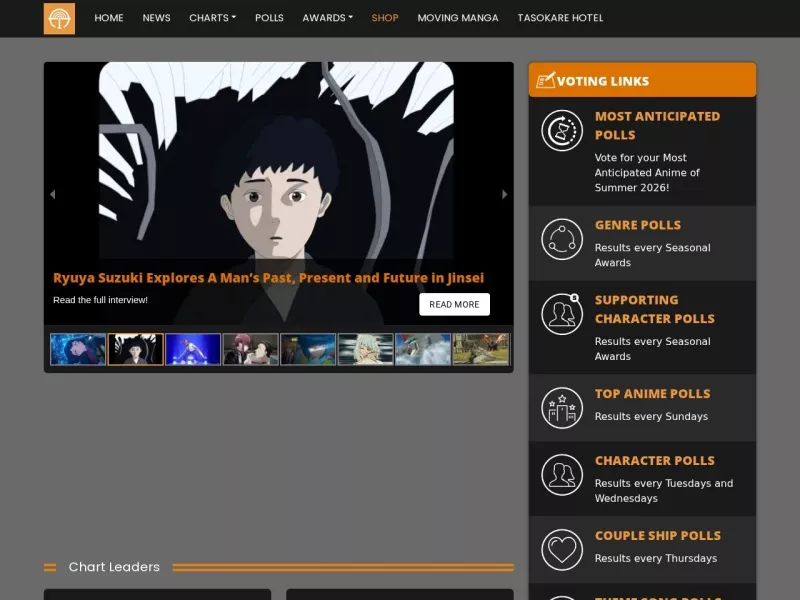Open the Tasokare Hotel nav item
This screenshot has width=800, height=600.
click(560, 18)
